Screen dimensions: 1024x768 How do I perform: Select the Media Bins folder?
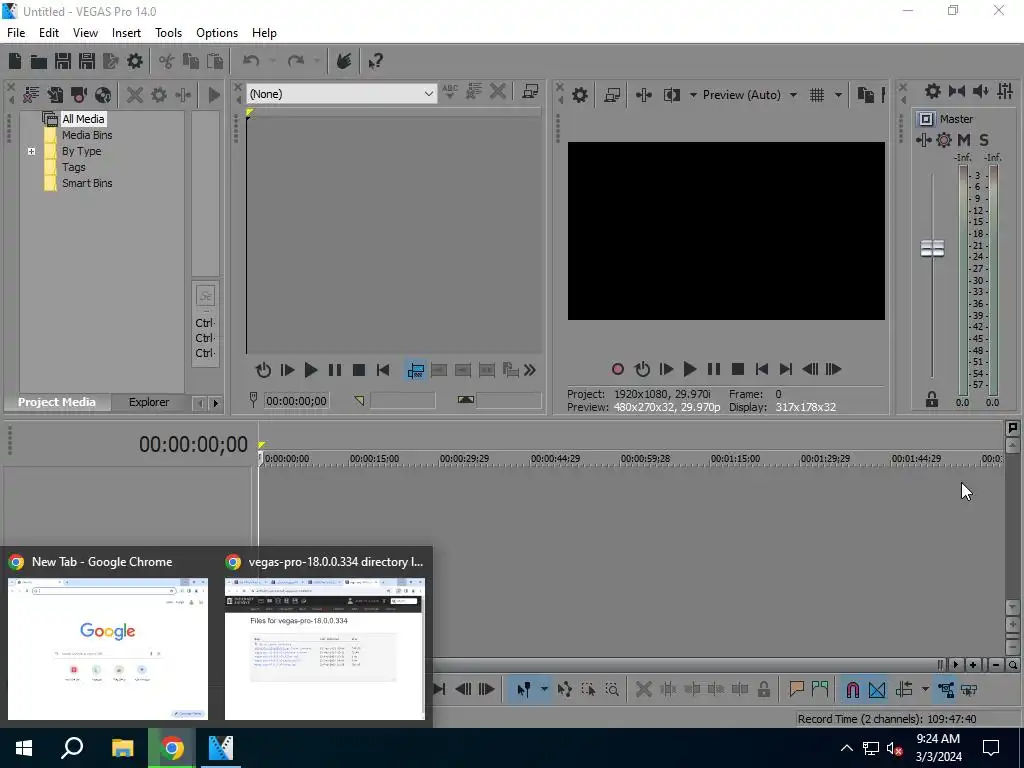[x=87, y=135]
